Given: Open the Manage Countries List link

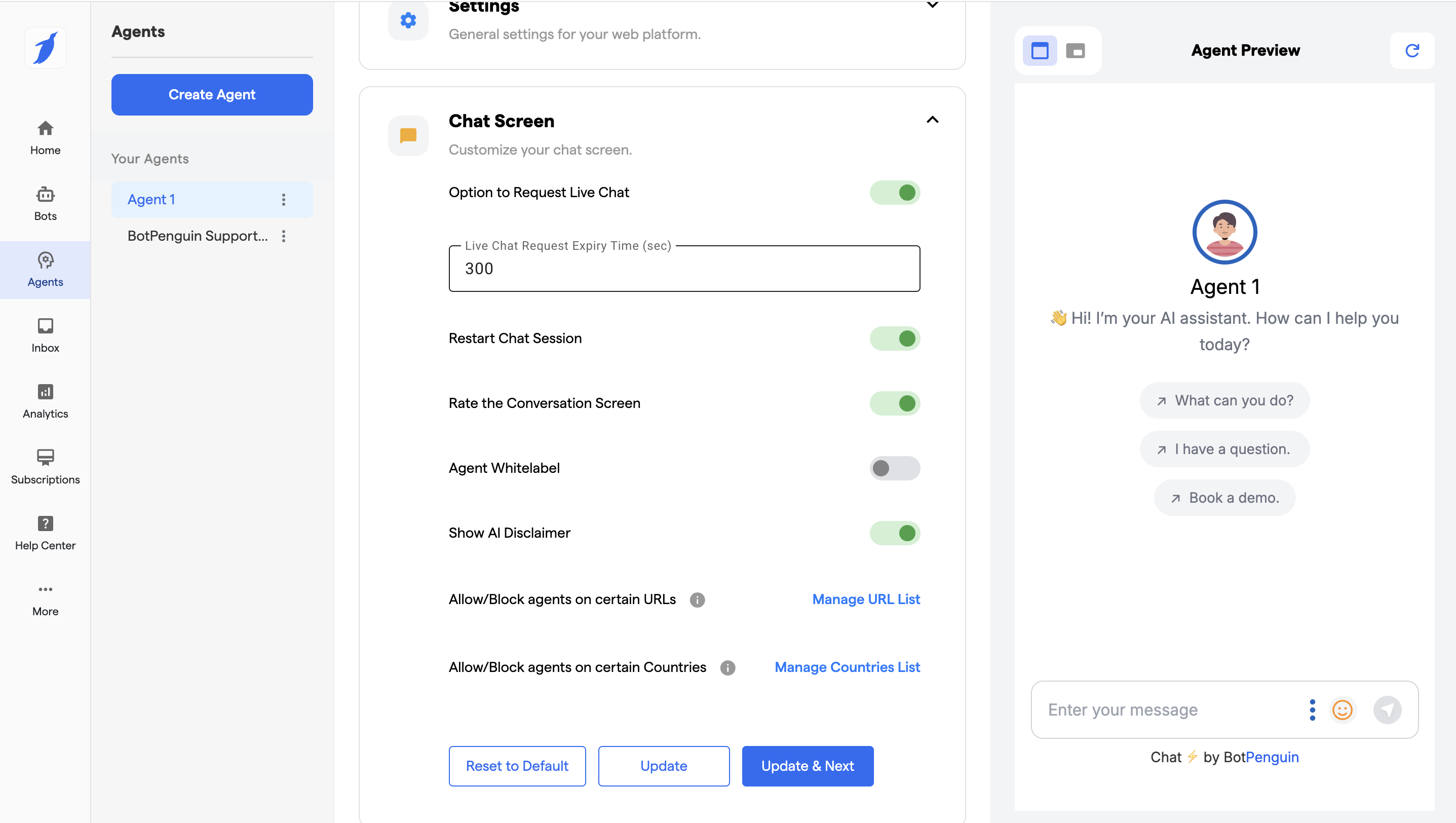Looking at the screenshot, I should click(x=847, y=667).
